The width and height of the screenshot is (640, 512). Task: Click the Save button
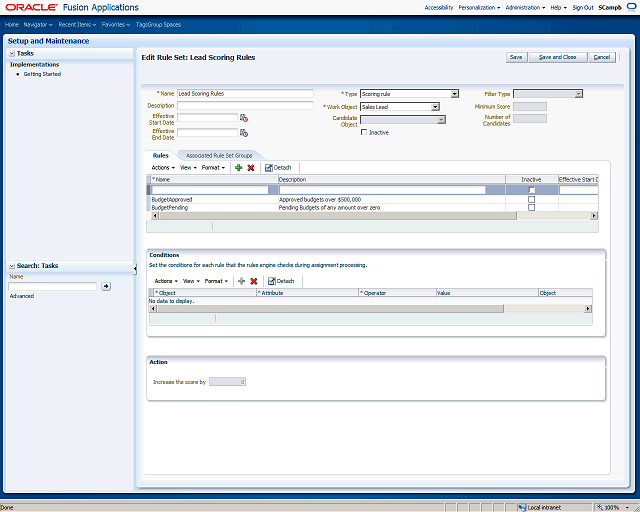[x=516, y=57]
